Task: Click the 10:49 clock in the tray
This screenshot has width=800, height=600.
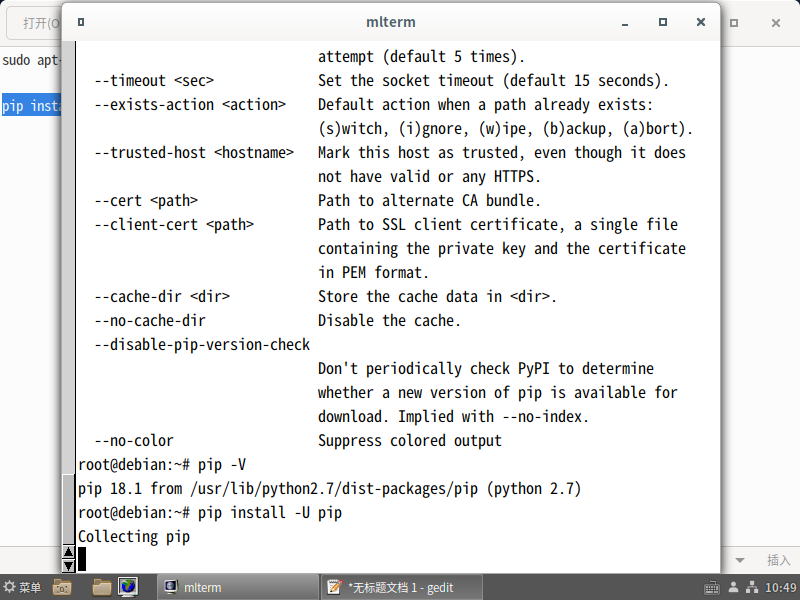Action: [779, 587]
